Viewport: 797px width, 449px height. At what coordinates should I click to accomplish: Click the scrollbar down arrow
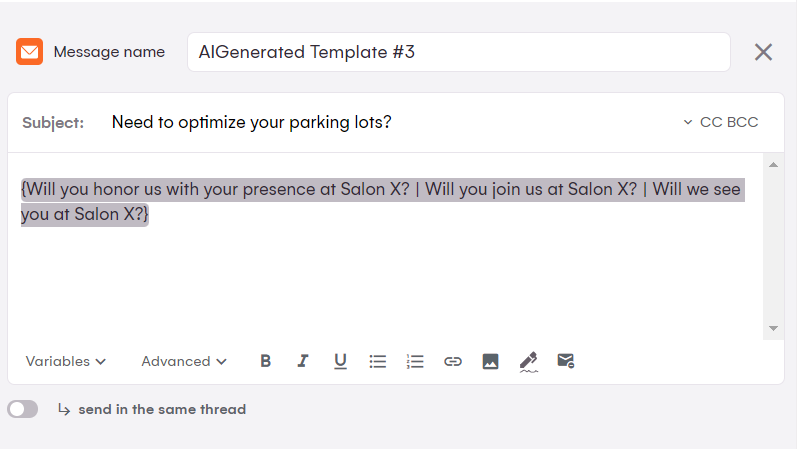point(773,328)
